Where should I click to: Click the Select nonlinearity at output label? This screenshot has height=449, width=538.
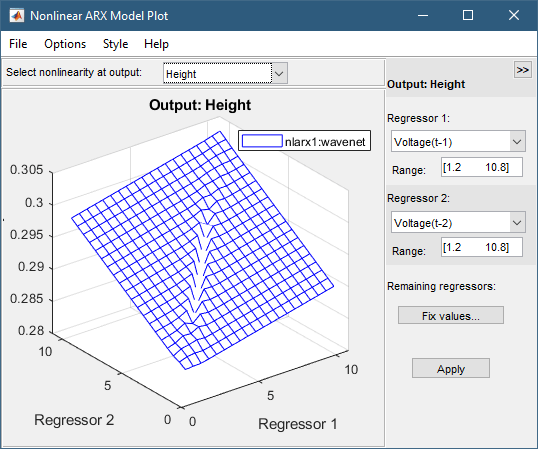(x=74, y=72)
